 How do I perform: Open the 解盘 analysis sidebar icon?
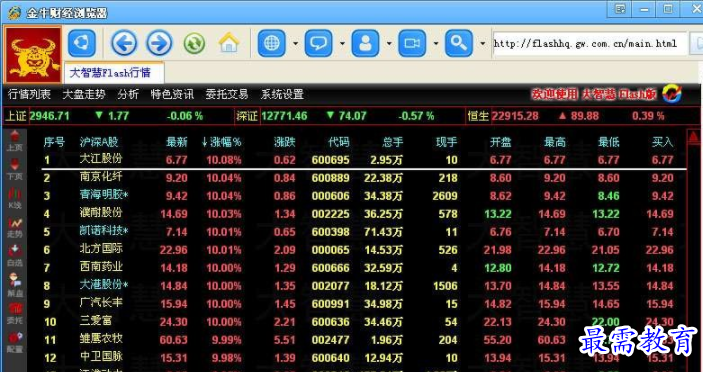click(15, 285)
